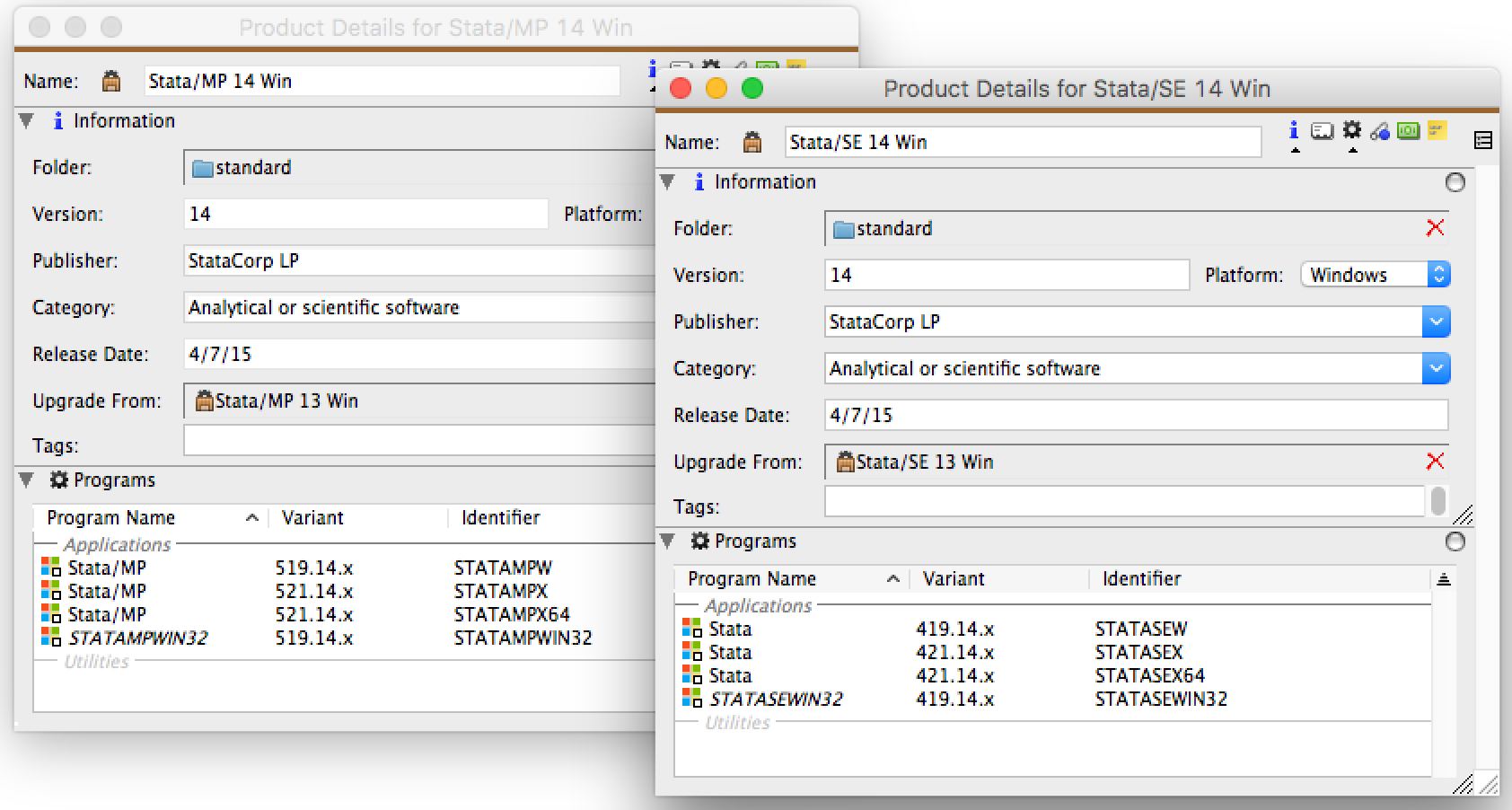Toggle the circle button on Stata/SE Programs section
The image size is (1512, 810).
tap(1455, 541)
